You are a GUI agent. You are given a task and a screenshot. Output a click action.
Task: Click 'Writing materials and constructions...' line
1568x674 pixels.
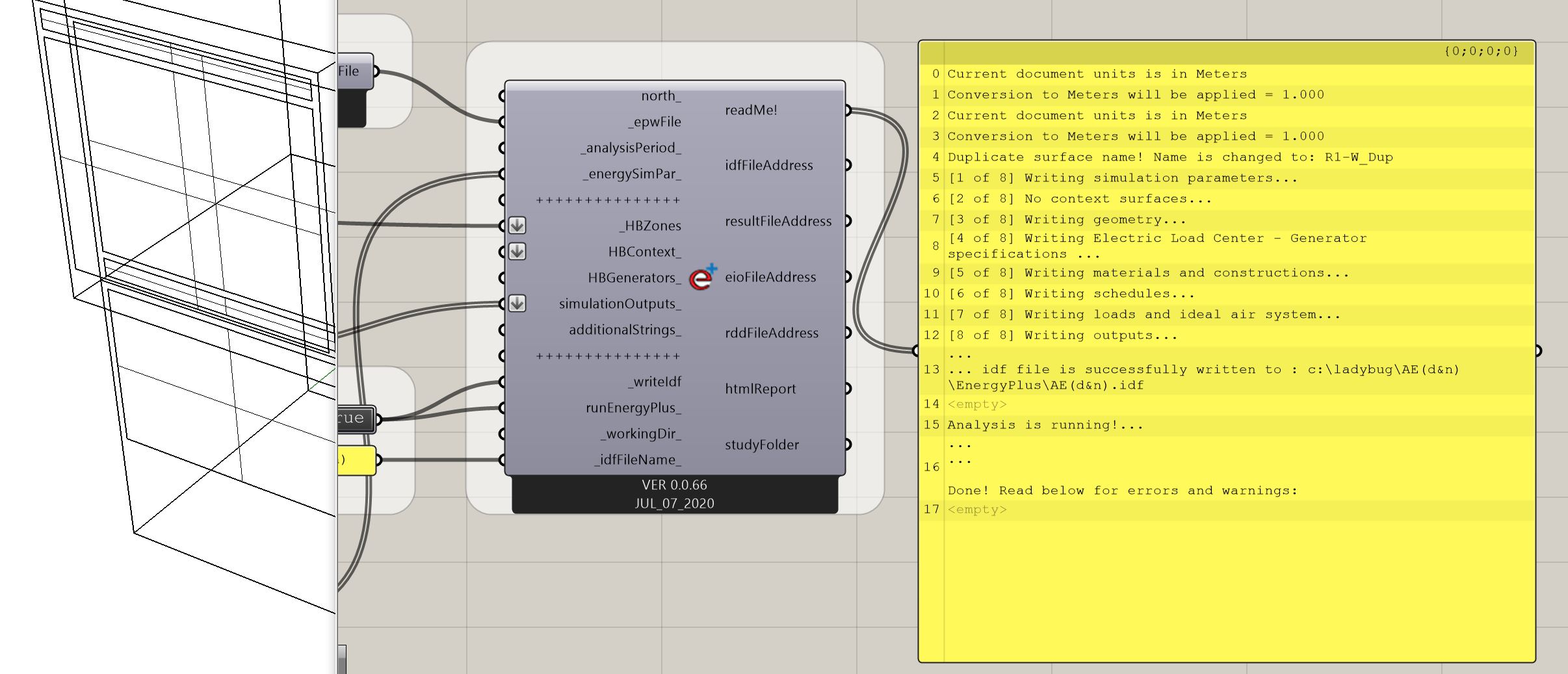point(1148,273)
